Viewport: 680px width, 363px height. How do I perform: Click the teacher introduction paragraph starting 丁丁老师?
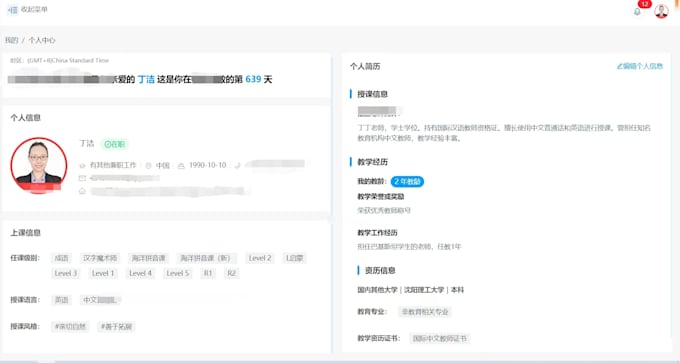point(504,133)
